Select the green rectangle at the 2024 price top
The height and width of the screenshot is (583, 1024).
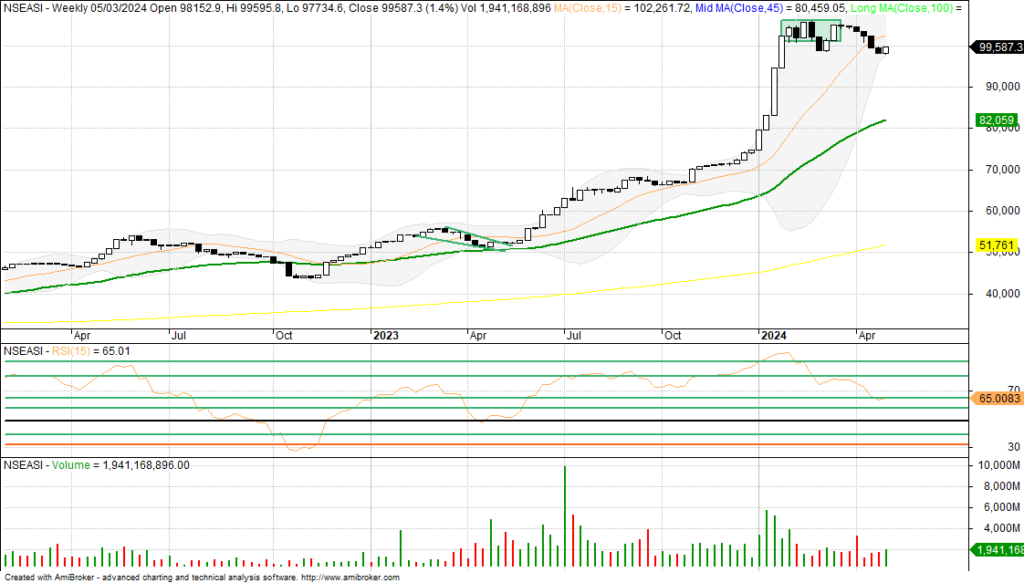click(x=810, y=31)
